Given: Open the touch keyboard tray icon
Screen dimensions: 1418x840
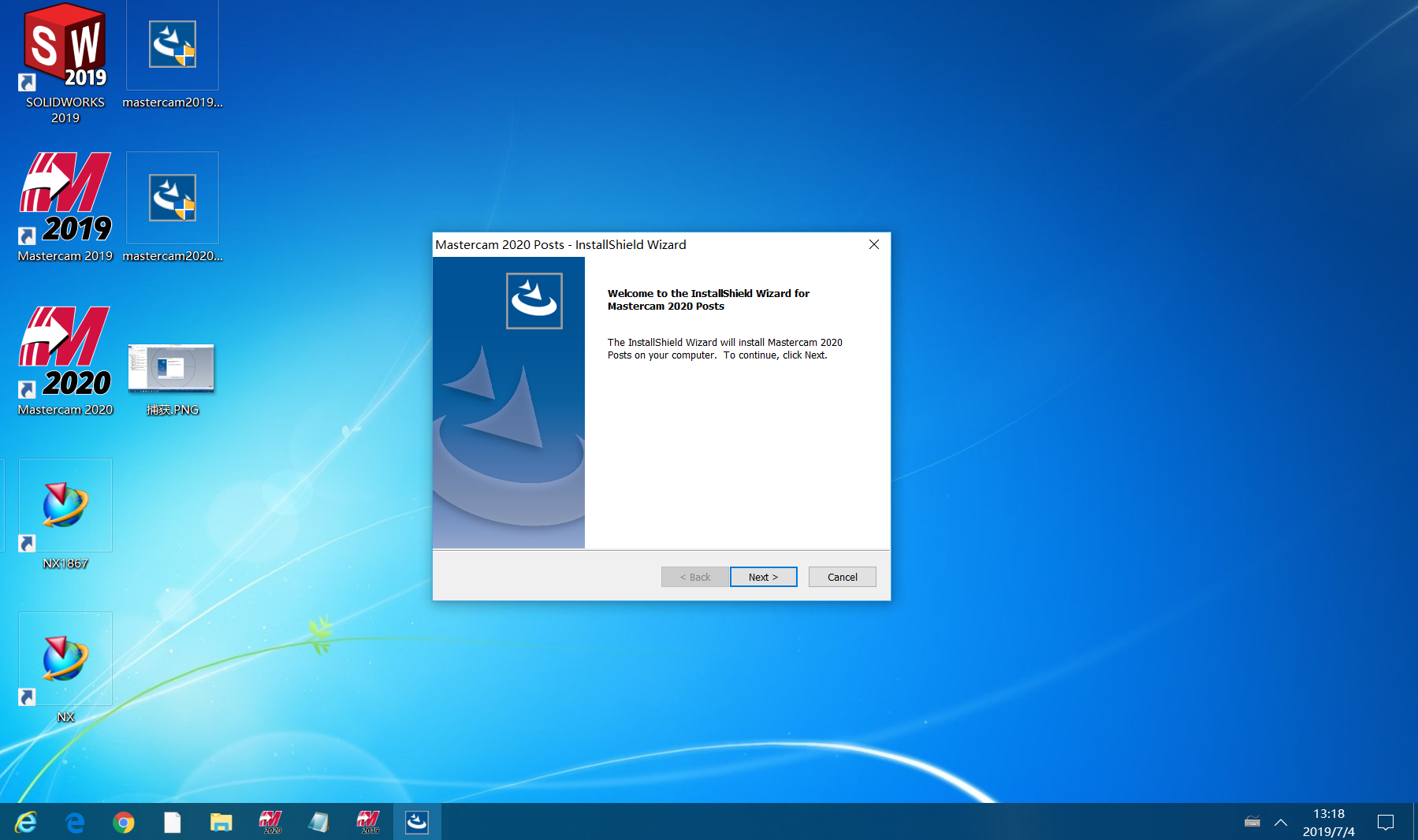Looking at the screenshot, I should click(x=1252, y=823).
